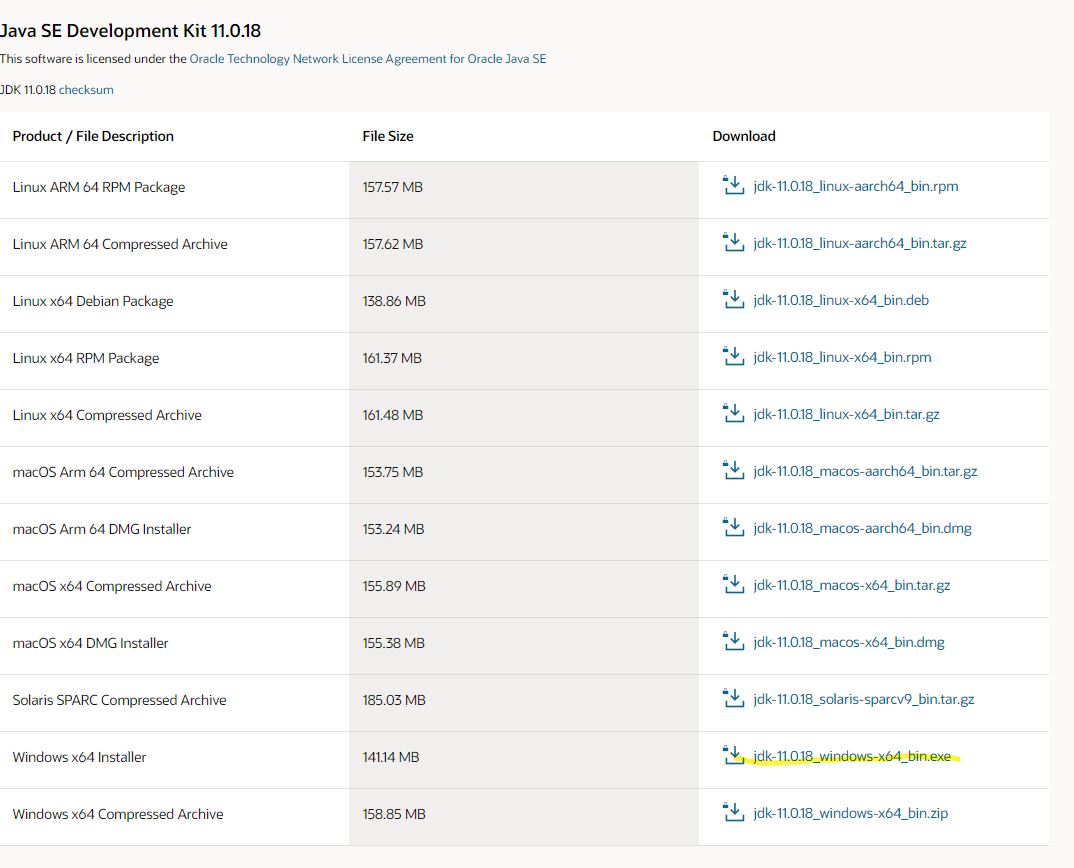
Task: Click download icon for Linux x64 Debian package
Action: click(x=734, y=300)
